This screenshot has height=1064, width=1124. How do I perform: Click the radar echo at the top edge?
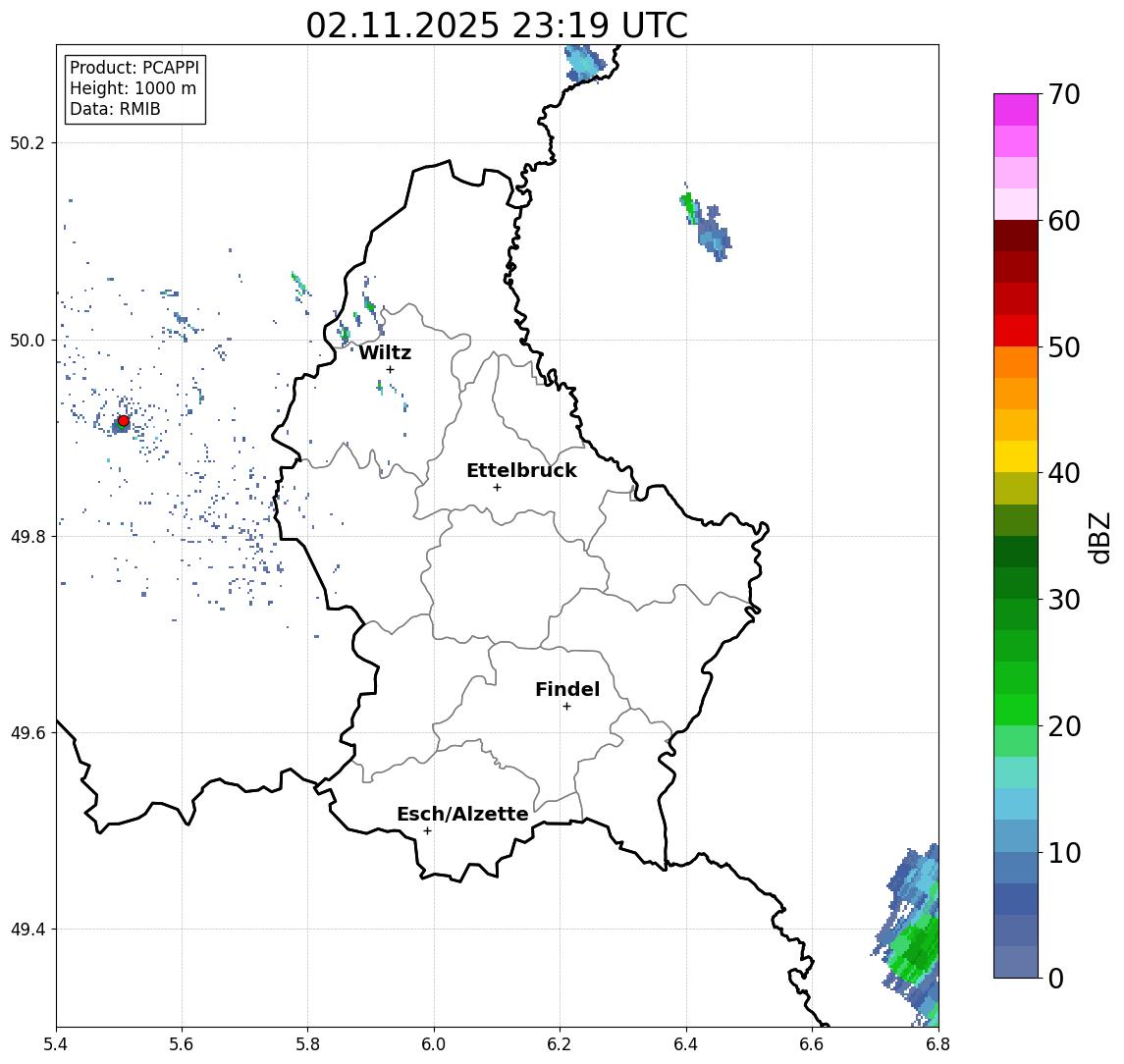pyautogui.click(x=585, y=64)
